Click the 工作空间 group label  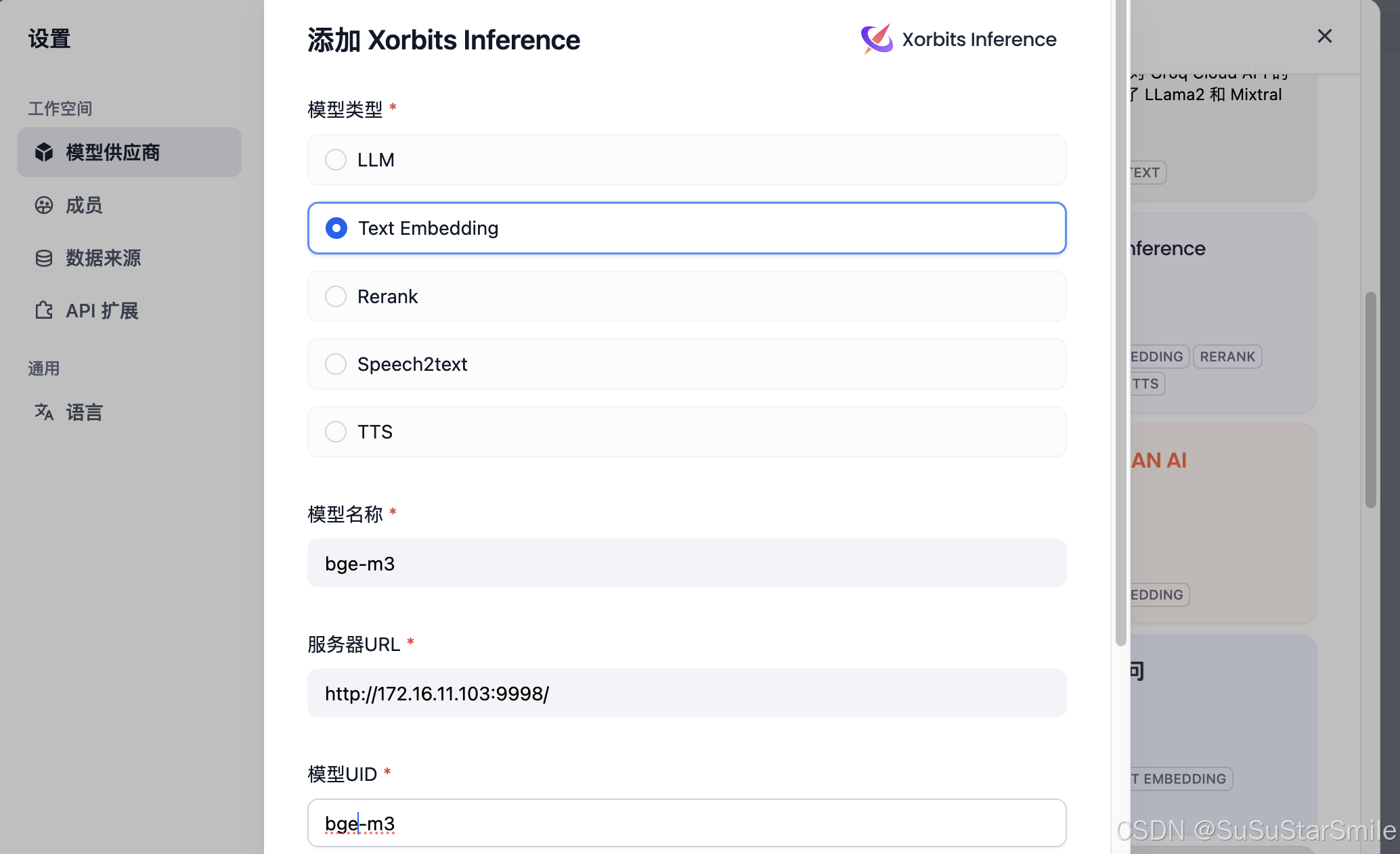coord(60,108)
